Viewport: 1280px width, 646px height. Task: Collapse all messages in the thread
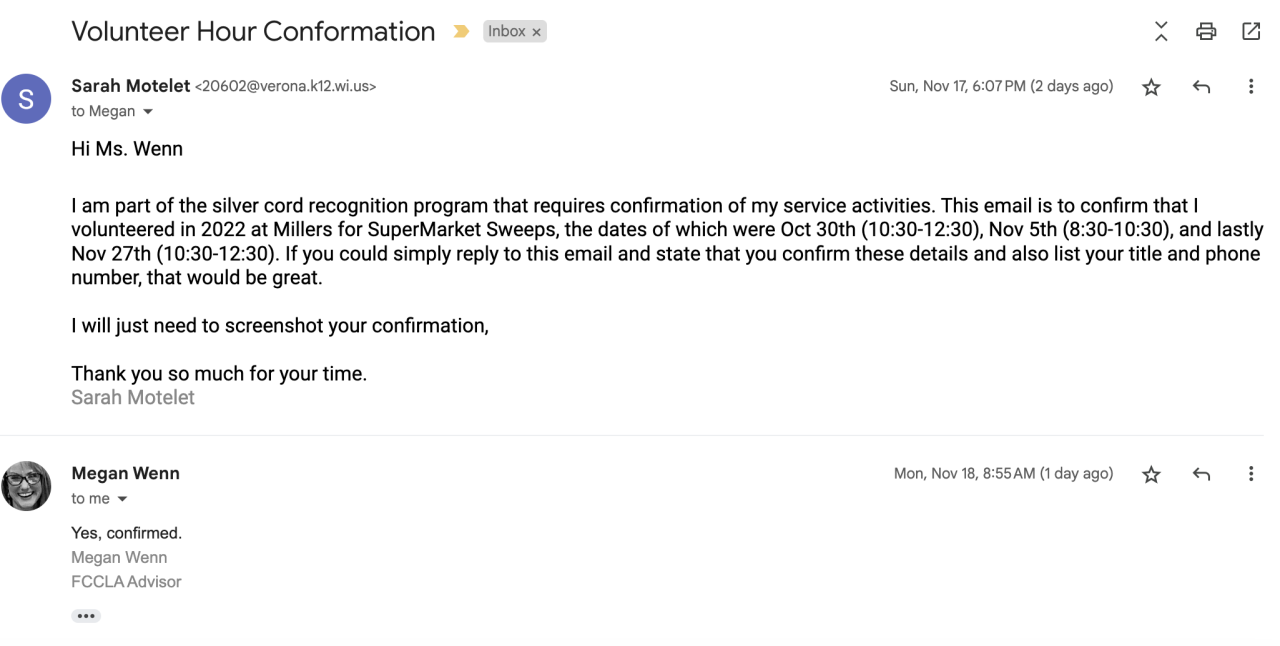(x=1161, y=32)
